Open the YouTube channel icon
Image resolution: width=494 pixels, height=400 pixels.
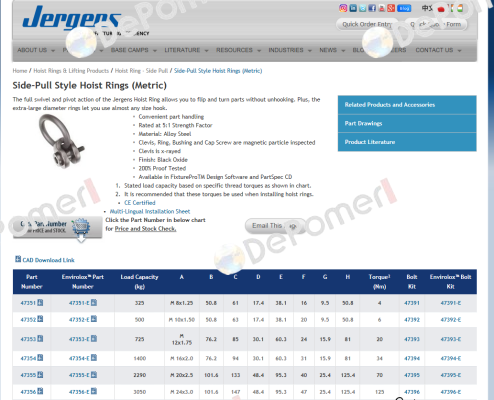(x=382, y=8)
